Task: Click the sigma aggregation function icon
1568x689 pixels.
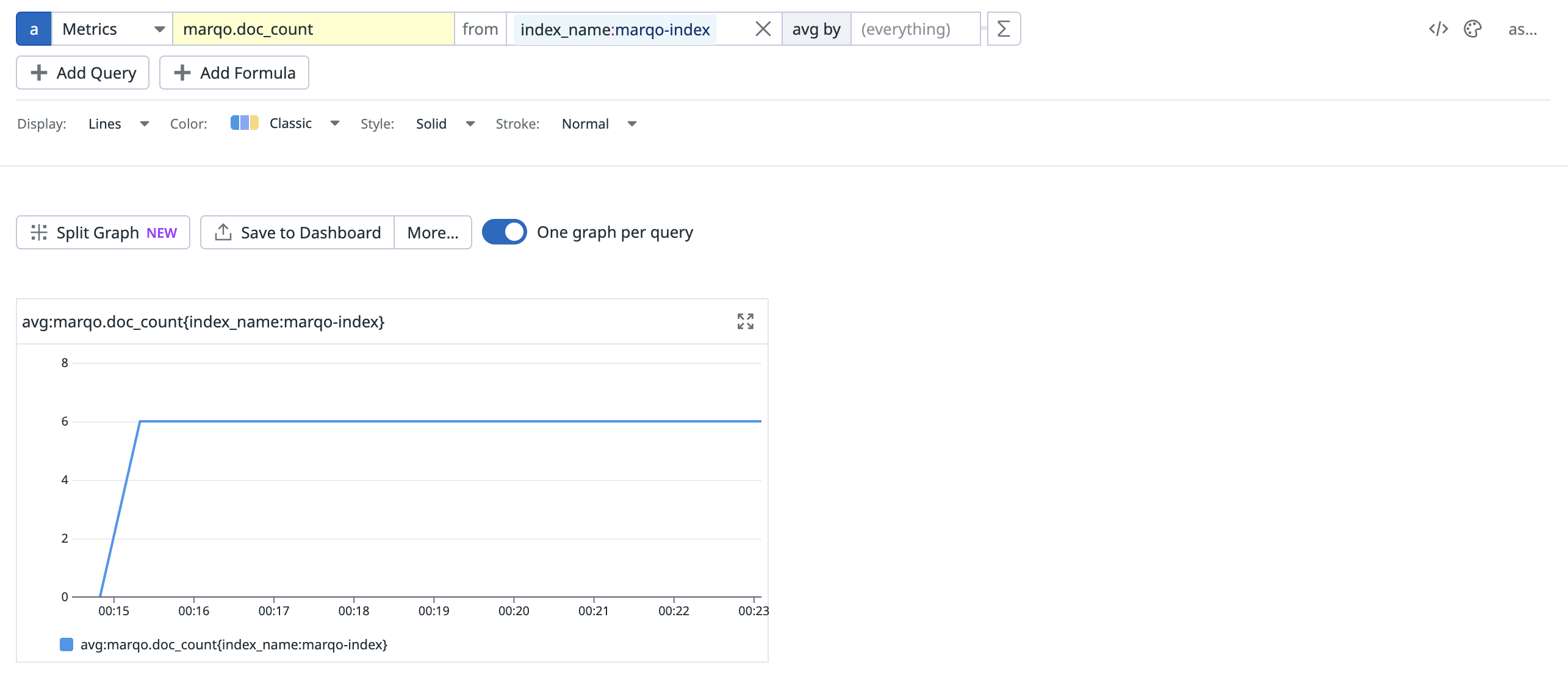Action: 1004,29
